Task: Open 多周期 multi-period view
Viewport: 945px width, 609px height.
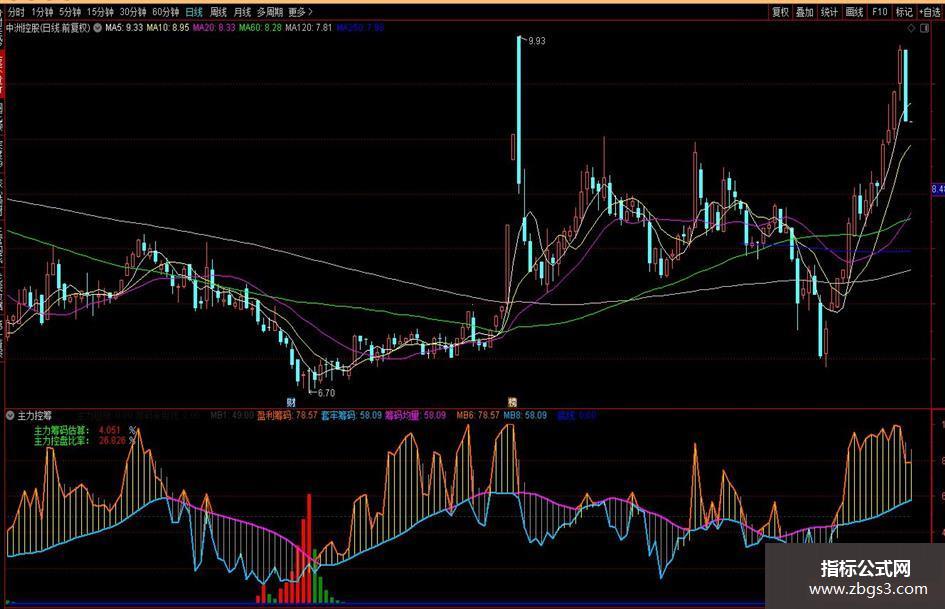Action: pyautogui.click(x=269, y=12)
